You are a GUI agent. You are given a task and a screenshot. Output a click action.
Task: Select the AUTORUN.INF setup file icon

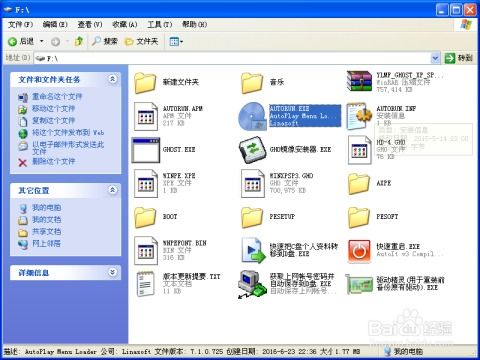[359, 116]
